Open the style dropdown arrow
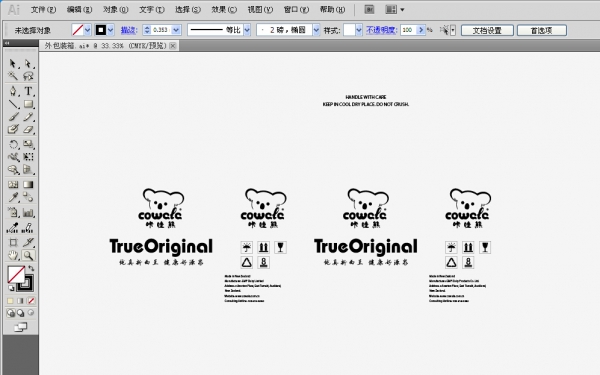The width and height of the screenshot is (600, 375). 359,30
